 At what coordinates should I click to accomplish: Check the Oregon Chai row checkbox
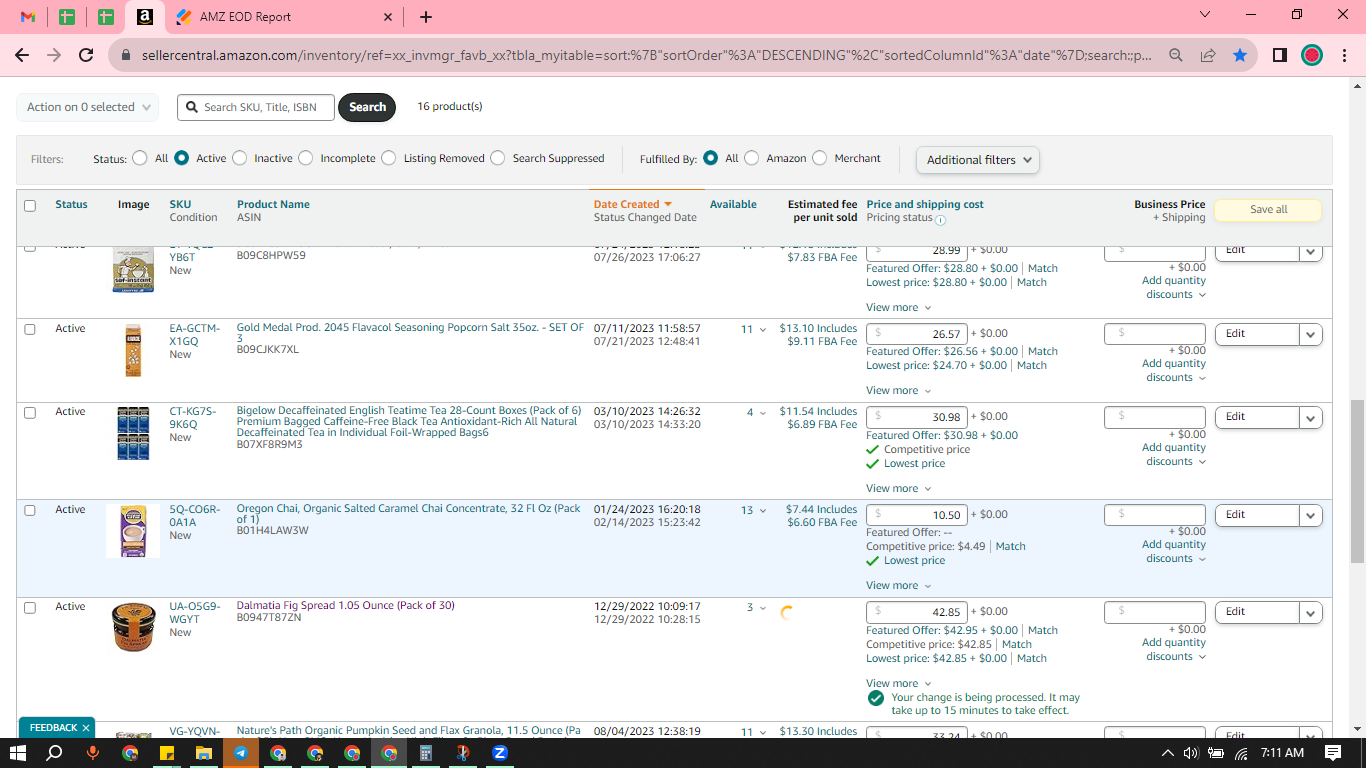pyautogui.click(x=30, y=510)
